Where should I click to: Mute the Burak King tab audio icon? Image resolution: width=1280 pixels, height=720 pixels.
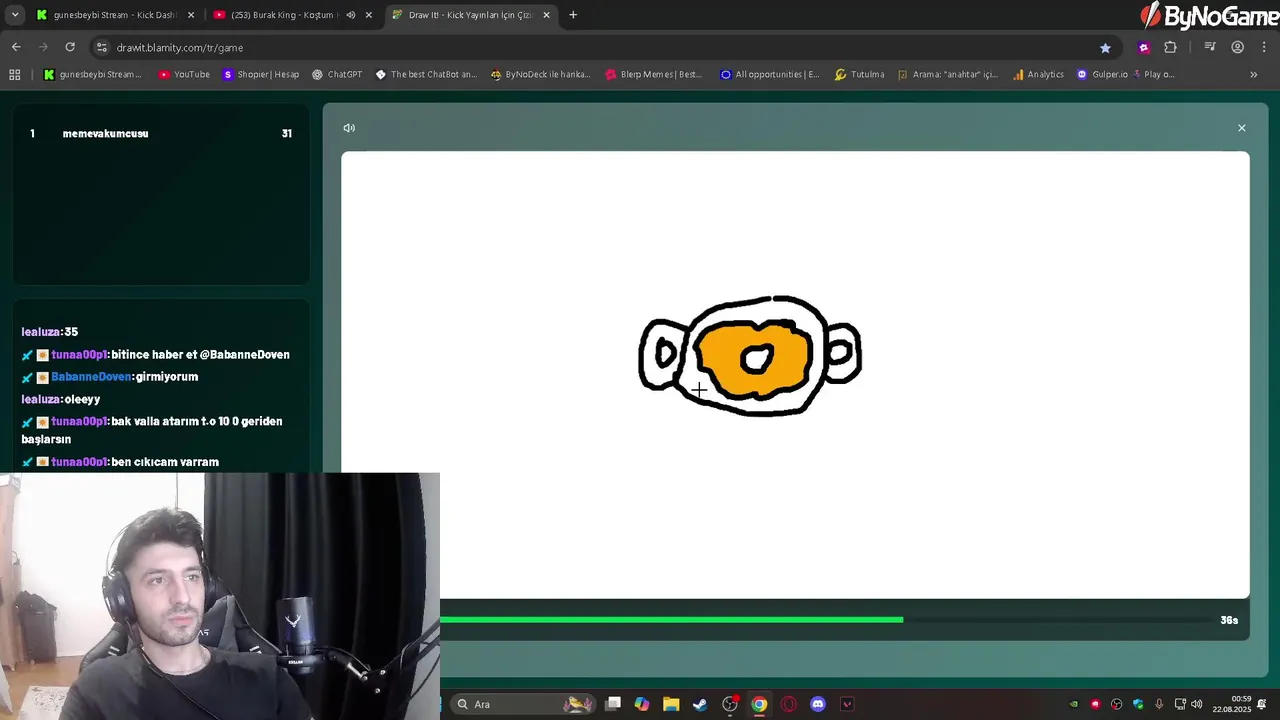[x=350, y=15]
